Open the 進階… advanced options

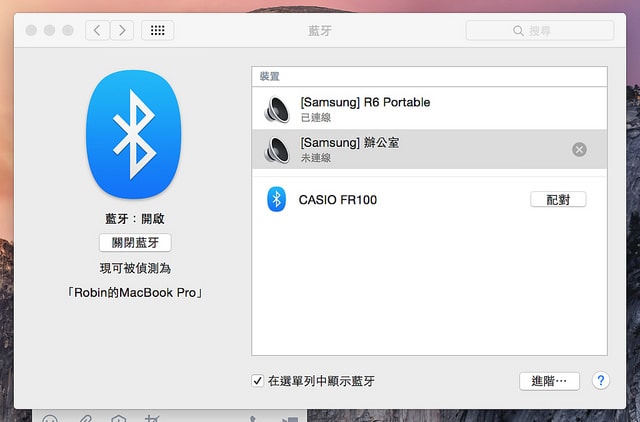(549, 381)
